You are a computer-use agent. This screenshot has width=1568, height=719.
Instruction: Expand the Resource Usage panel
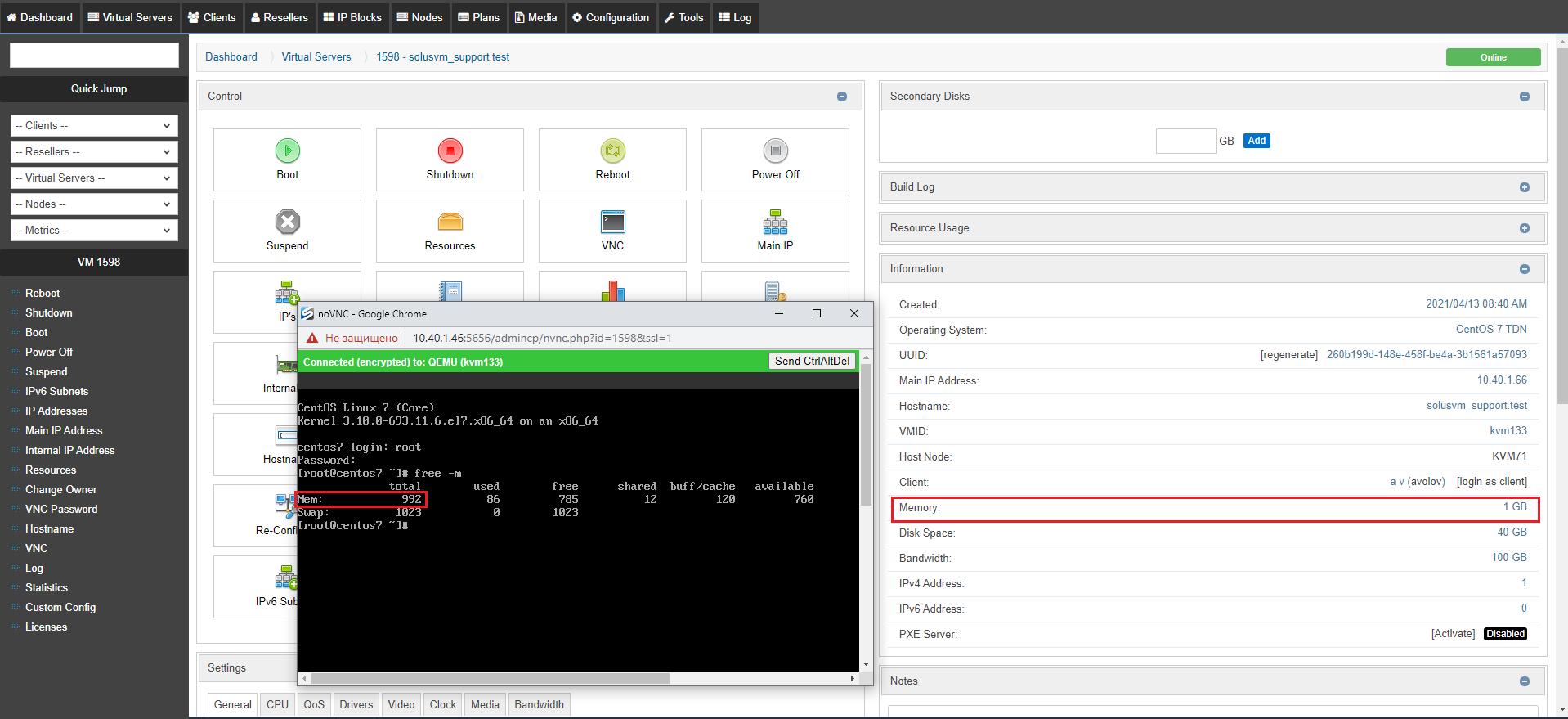[1524, 228]
